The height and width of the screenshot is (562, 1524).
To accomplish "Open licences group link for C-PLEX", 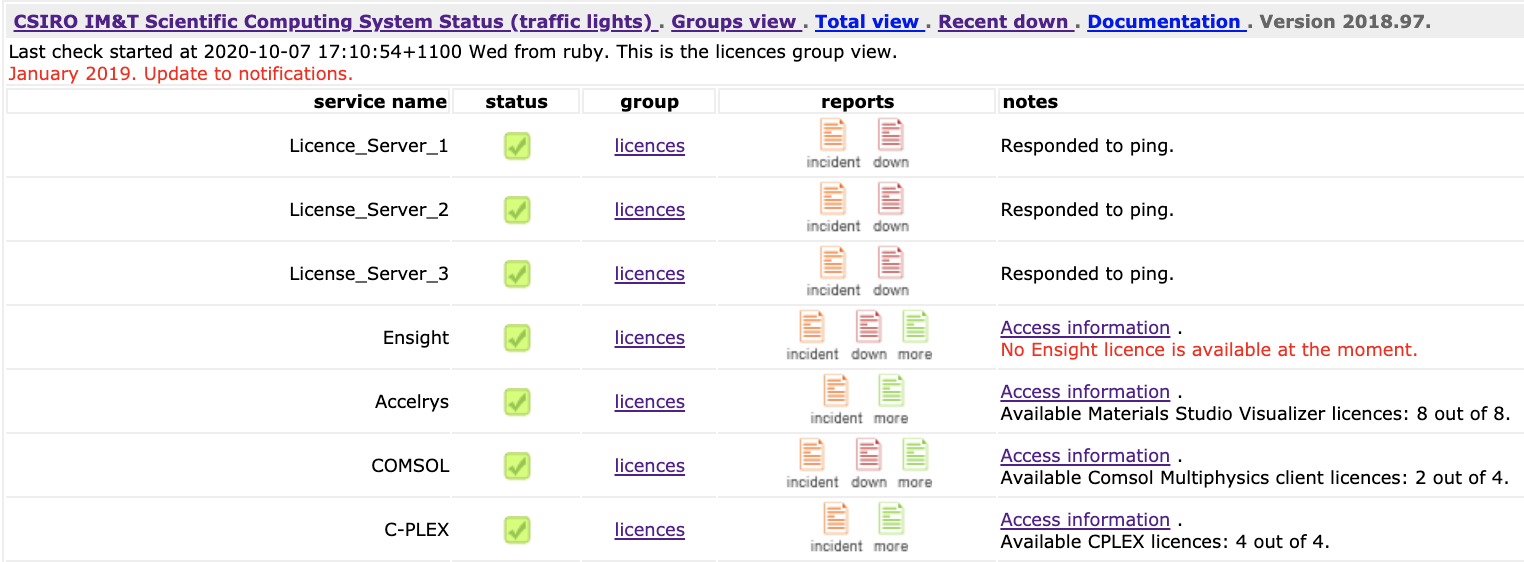I will coord(650,530).
